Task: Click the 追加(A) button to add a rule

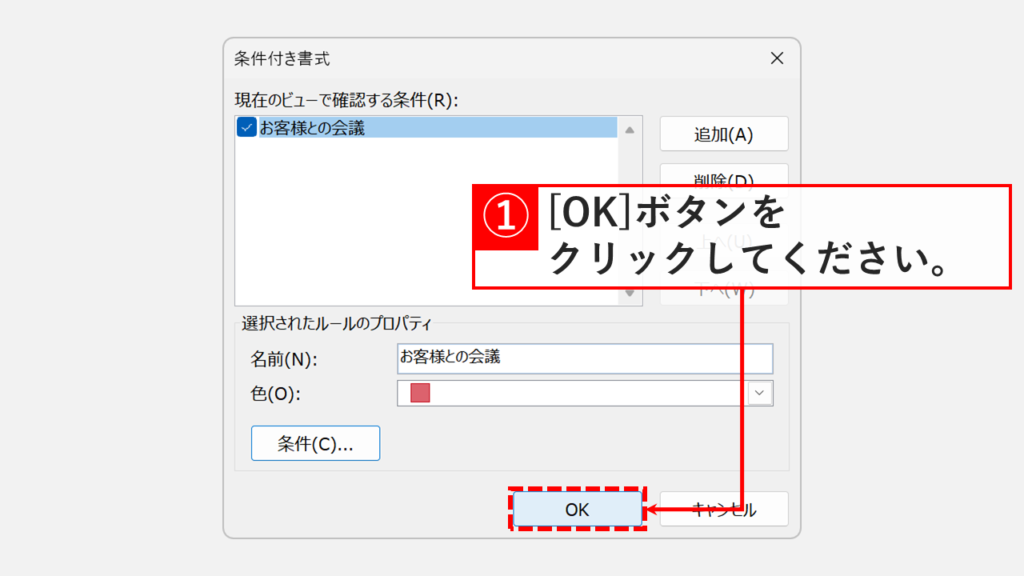Action: click(x=724, y=133)
